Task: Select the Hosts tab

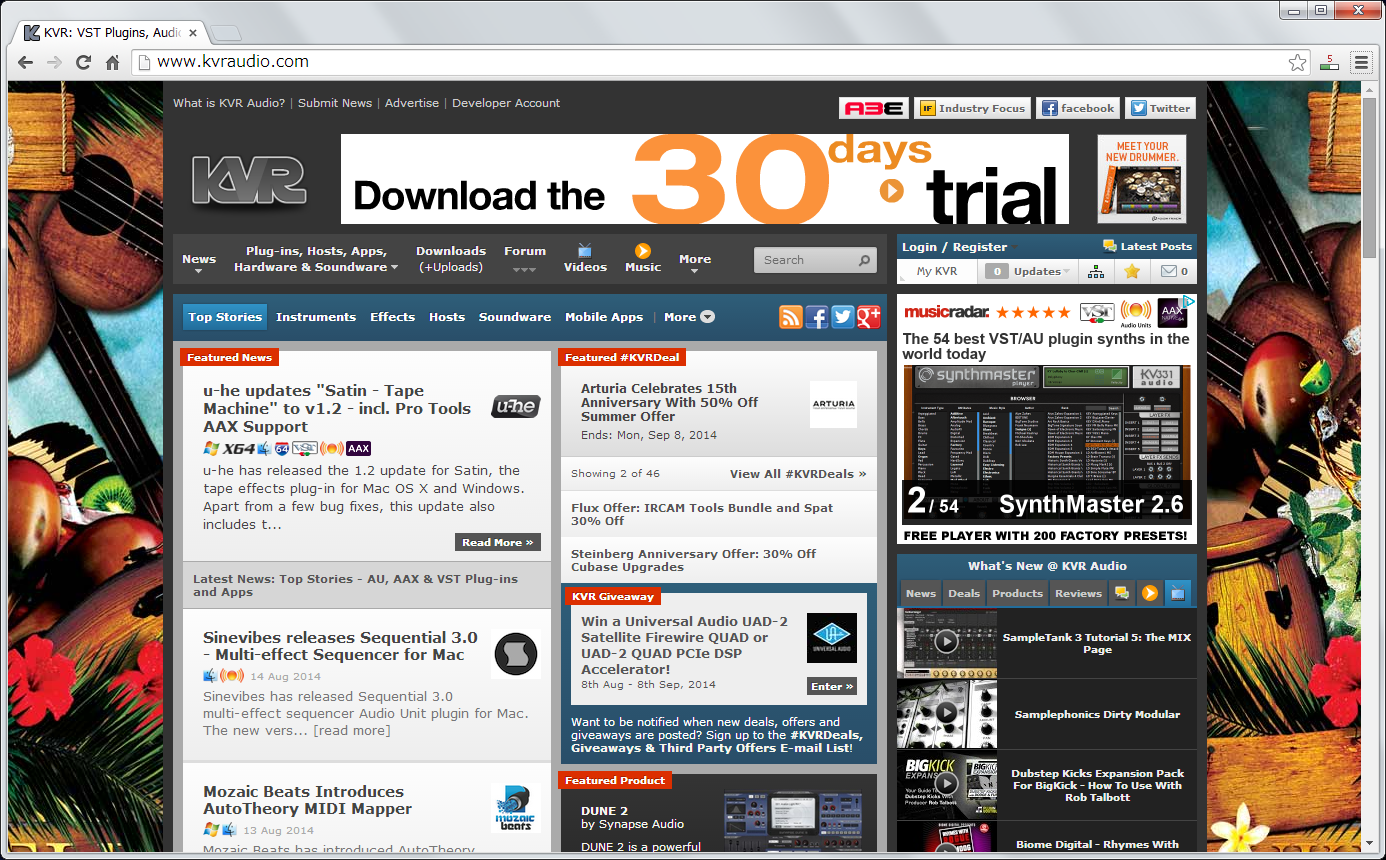Action: pos(447,317)
